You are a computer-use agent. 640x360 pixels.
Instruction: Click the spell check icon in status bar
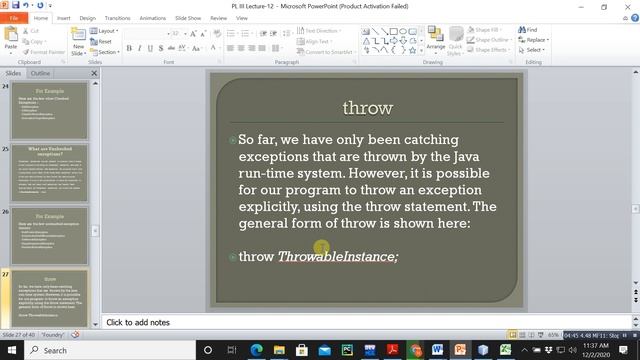[x=75, y=335]
